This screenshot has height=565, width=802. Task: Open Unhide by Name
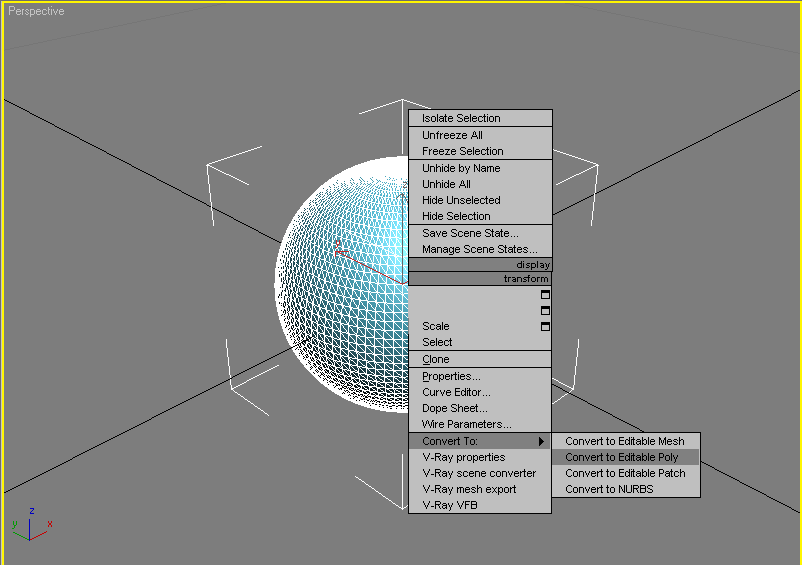point(480,168)
